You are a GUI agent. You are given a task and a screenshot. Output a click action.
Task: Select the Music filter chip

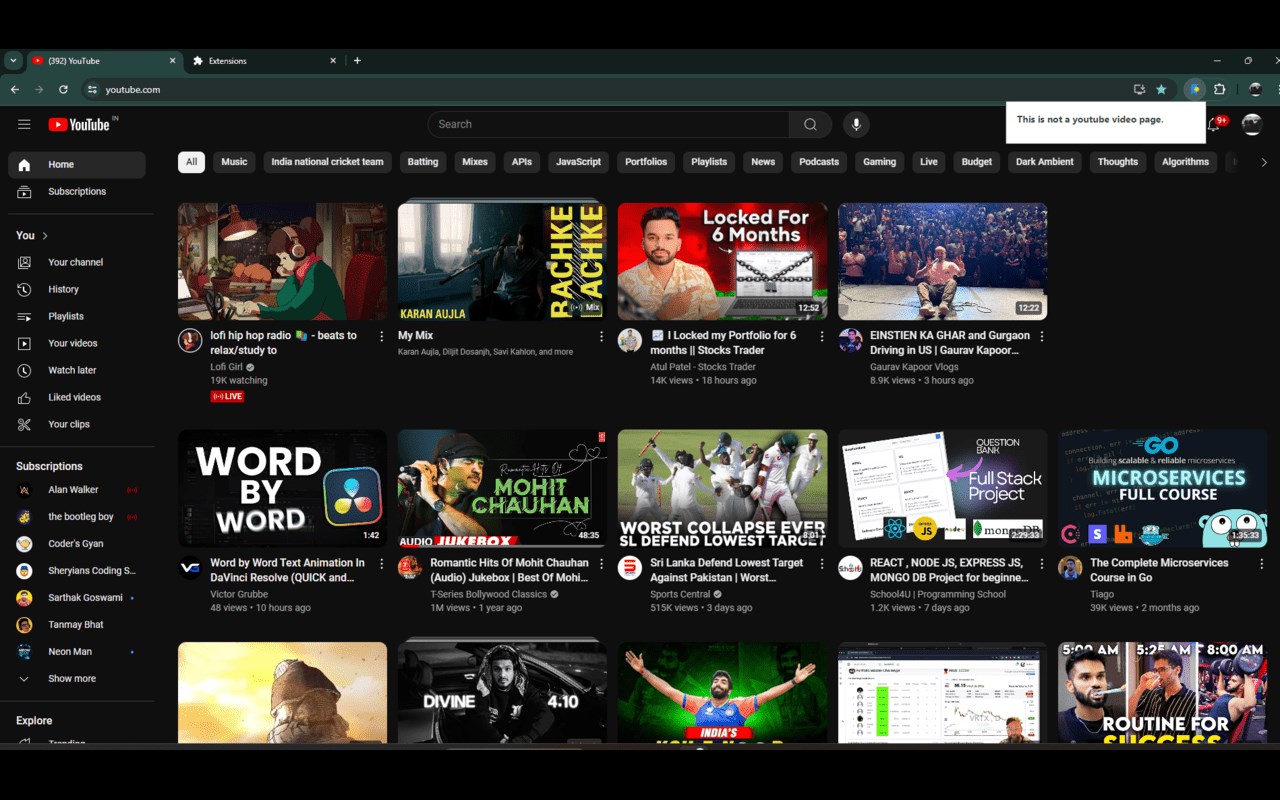click(234, 162)
